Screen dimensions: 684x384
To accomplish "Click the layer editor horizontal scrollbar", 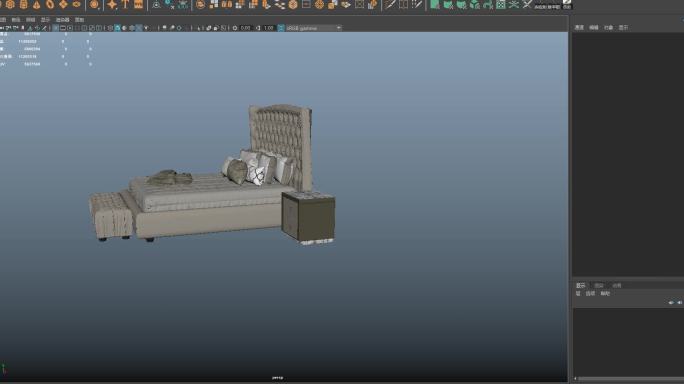I will click(629, 379).
